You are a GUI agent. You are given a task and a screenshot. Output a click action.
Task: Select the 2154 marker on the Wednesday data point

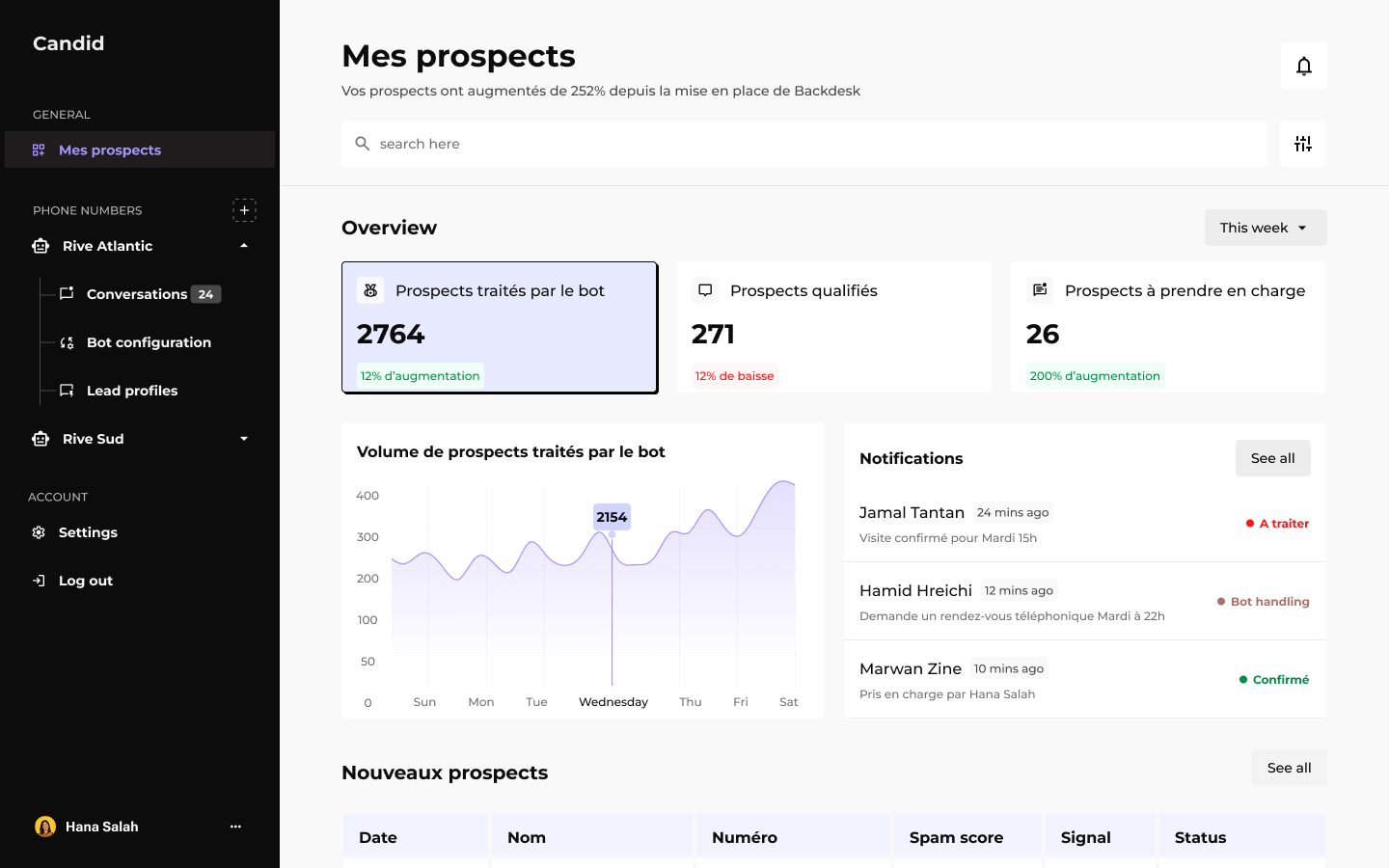point(612,517)
